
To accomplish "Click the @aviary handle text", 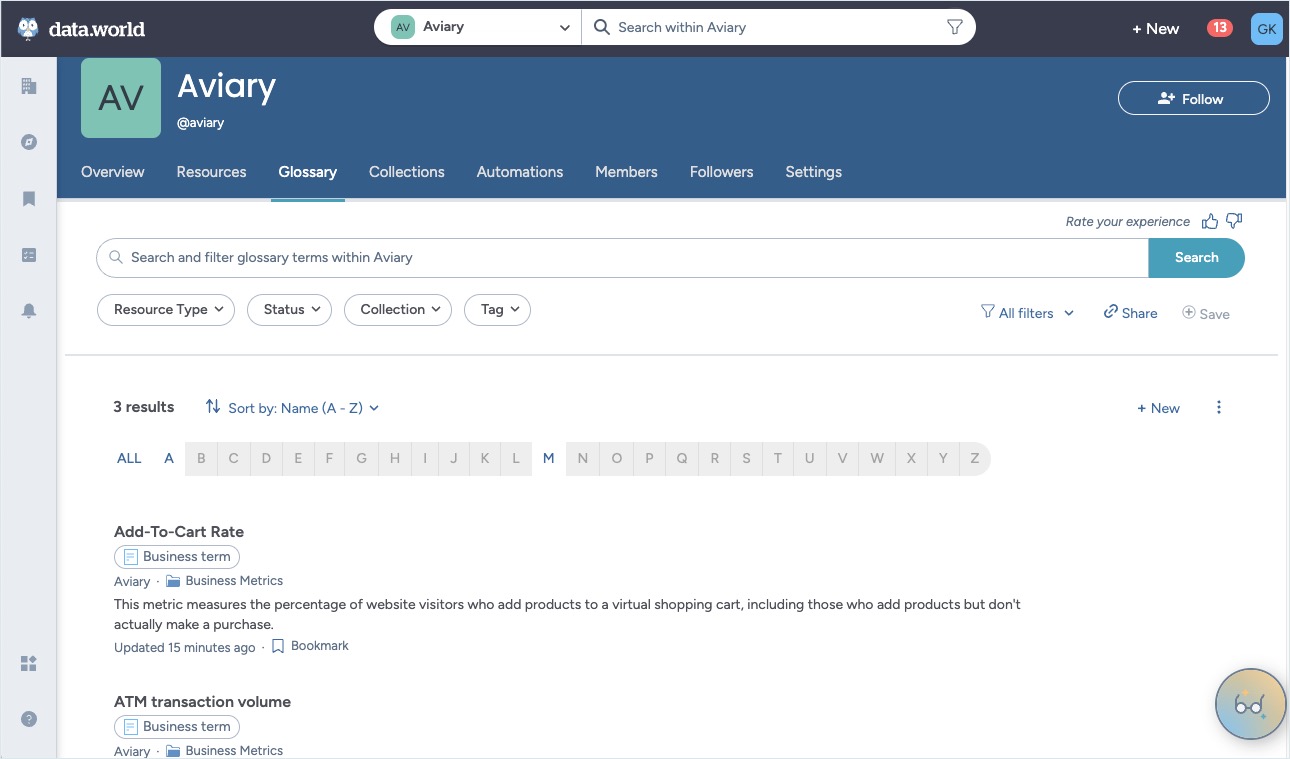I will pyautogui.click(x=200, y=122).
